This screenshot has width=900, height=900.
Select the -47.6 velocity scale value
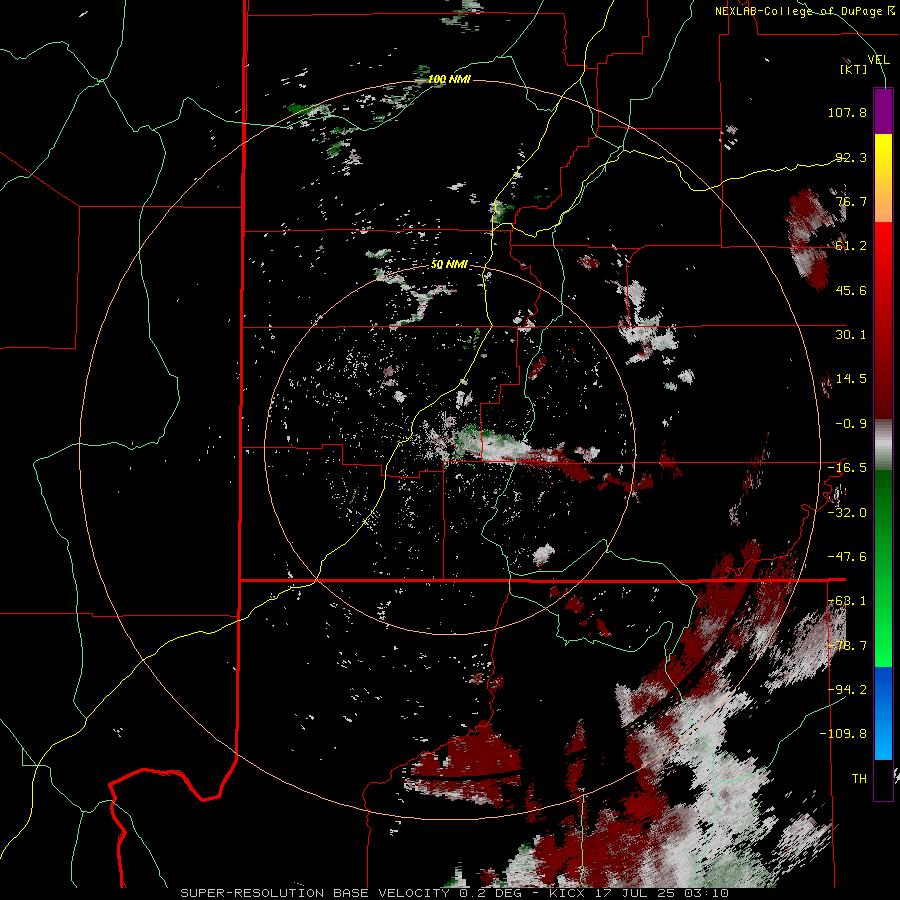point(847,556)
